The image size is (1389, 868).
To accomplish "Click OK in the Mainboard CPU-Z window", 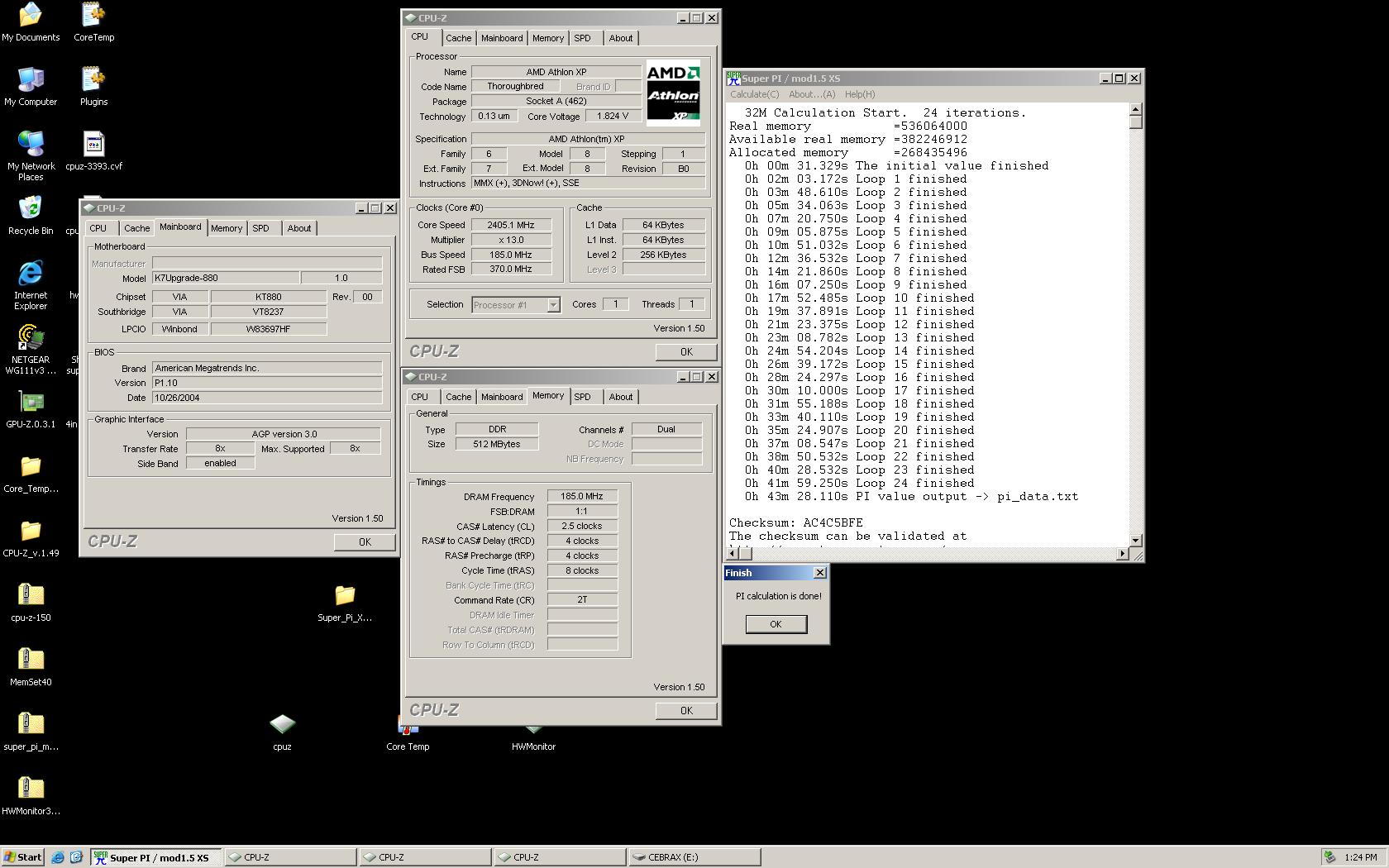I will pyautogui.click(x=365, y=541).
